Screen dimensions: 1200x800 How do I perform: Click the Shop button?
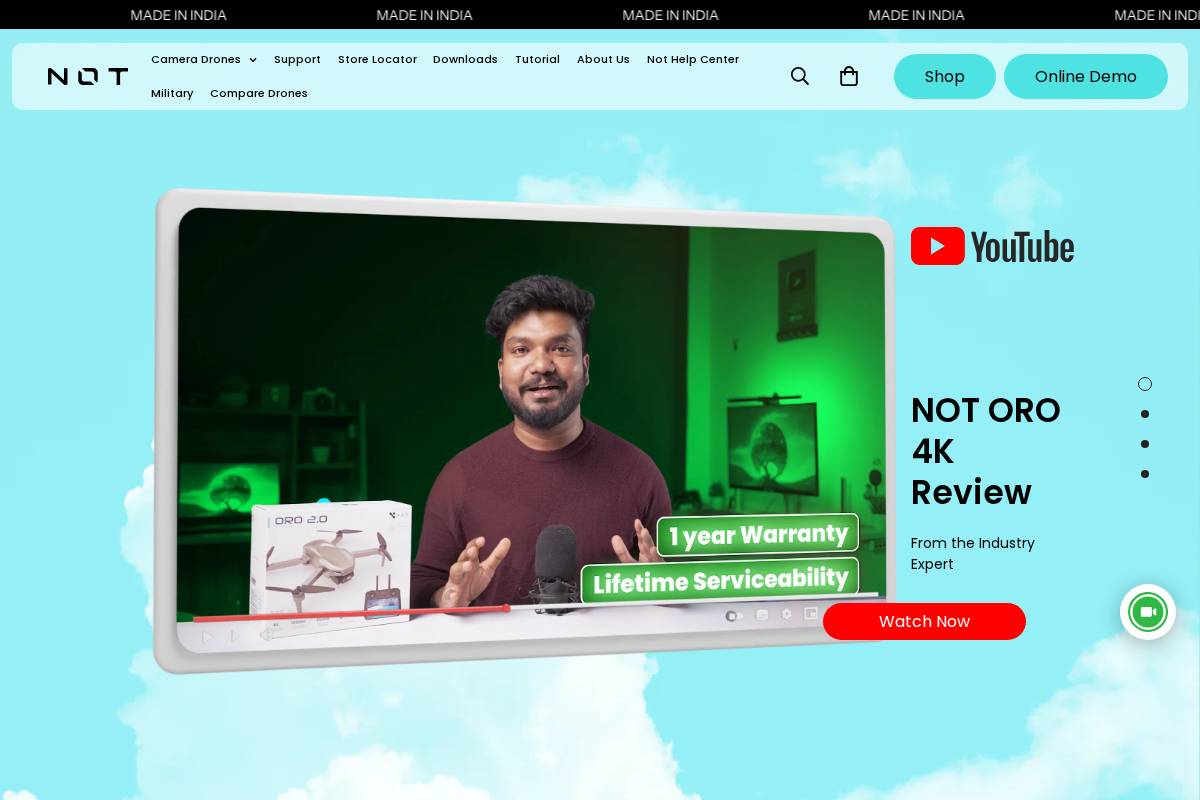(945, 76)
